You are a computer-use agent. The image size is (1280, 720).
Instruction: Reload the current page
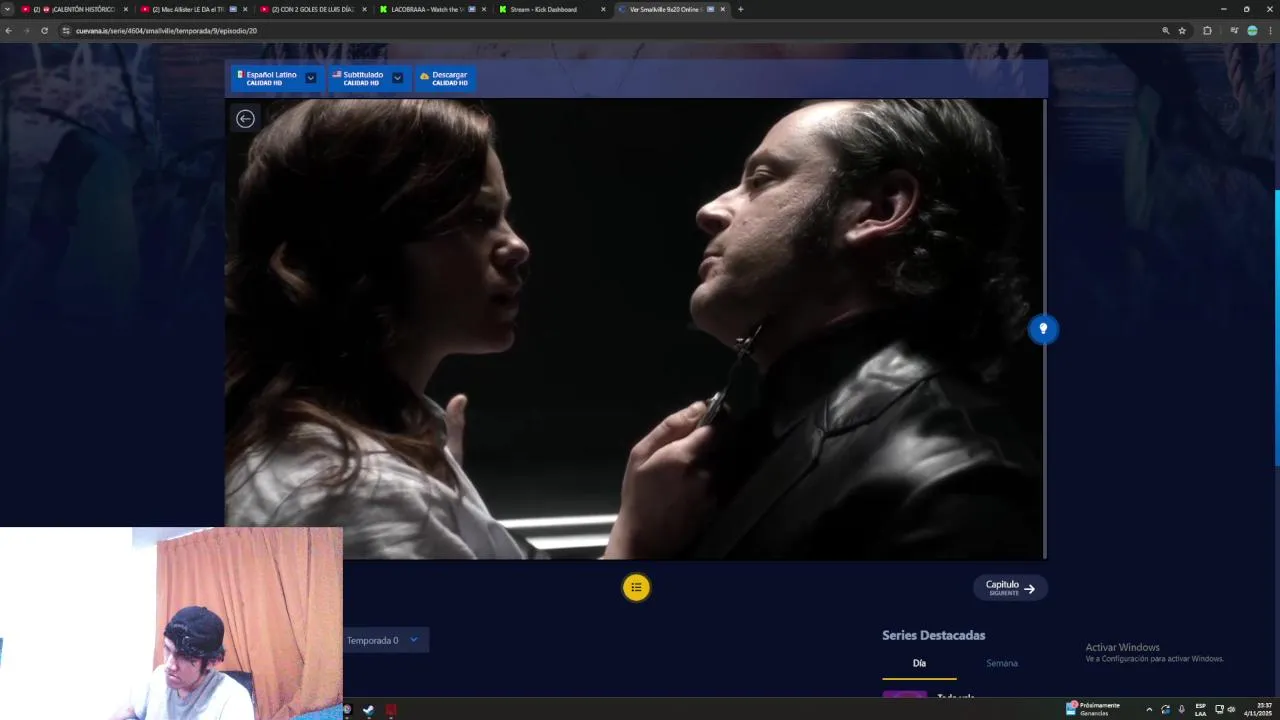click(44, 31)
